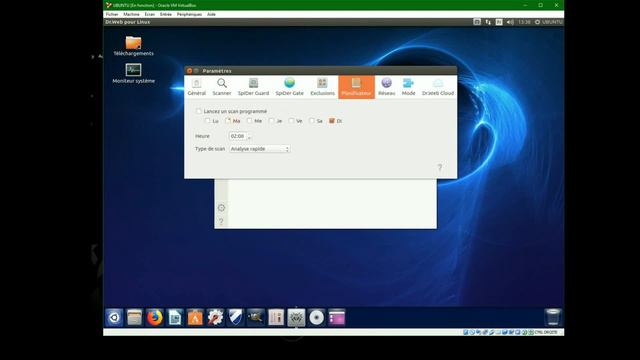Open the Dr.Web Cloud tab
Image resolution: width=640 pixels, height=360 pixels.
[x=438, y=87]
